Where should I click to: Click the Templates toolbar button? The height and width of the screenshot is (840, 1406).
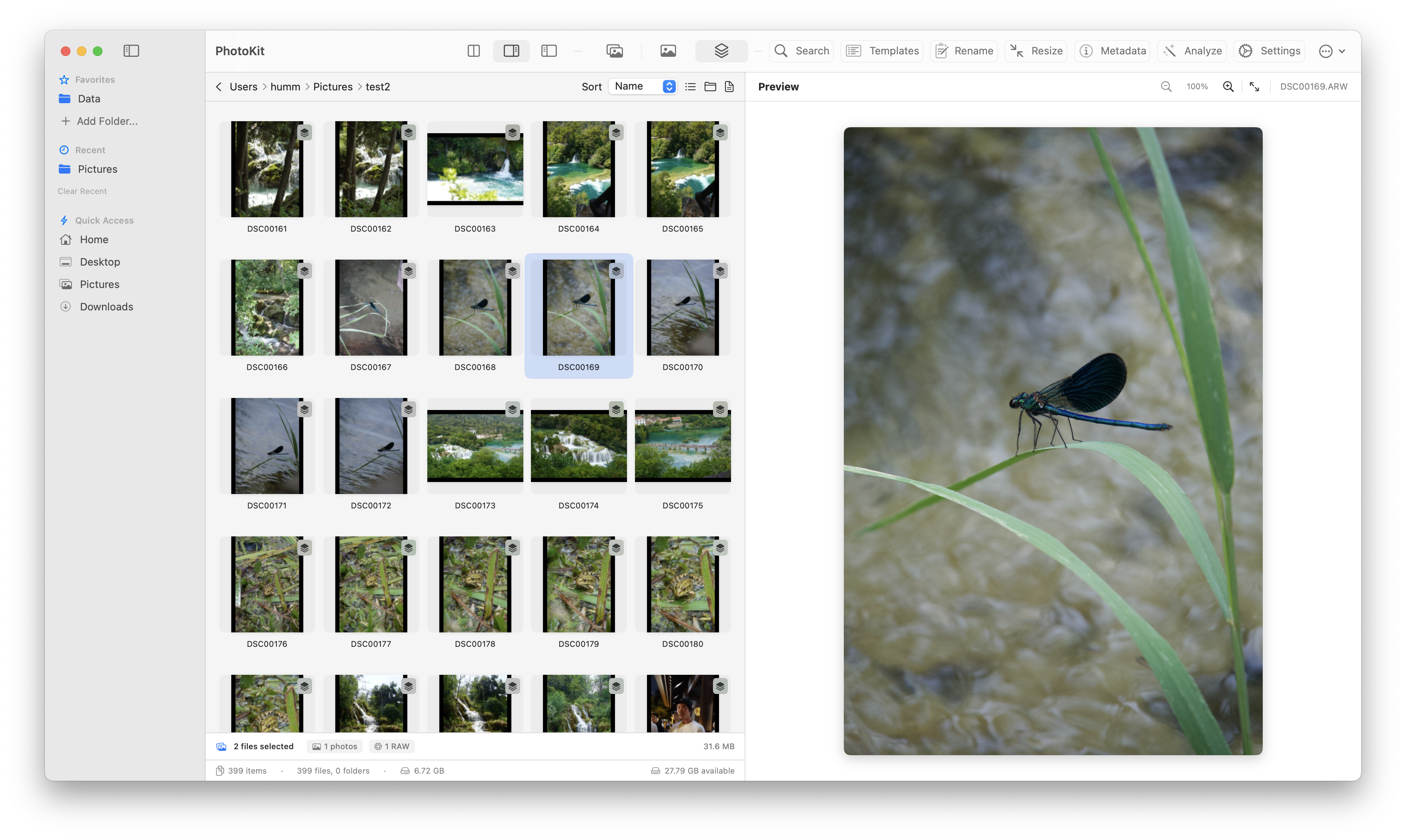point(882,51)
